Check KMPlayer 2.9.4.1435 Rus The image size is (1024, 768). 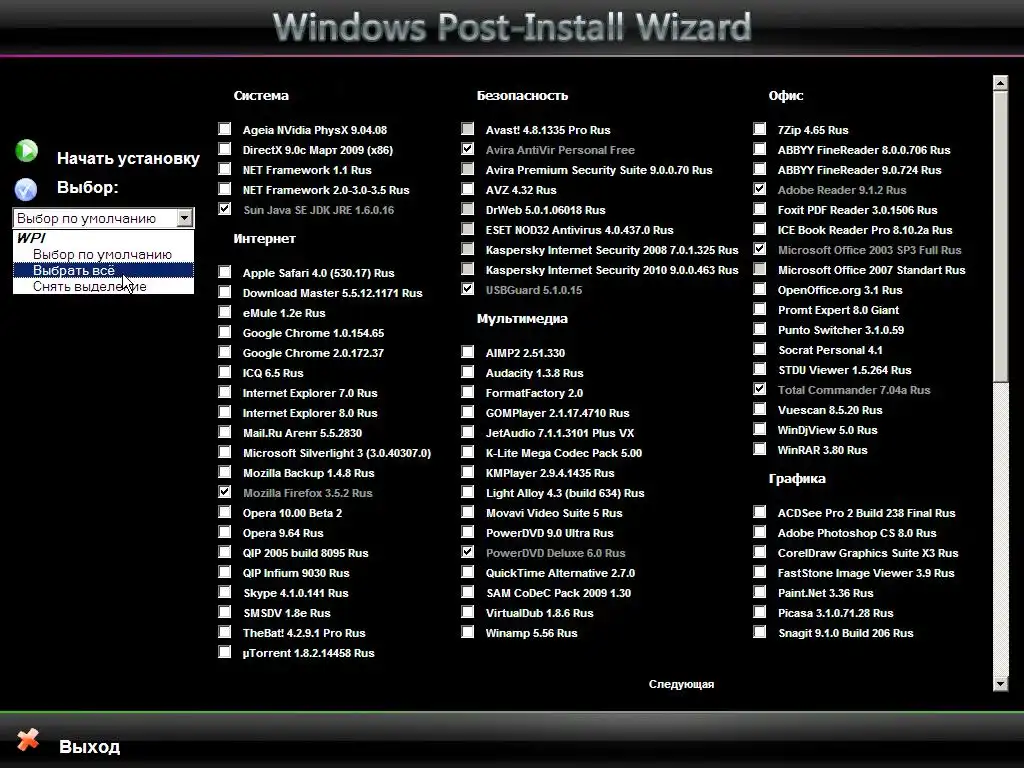(x=468, y=472)
